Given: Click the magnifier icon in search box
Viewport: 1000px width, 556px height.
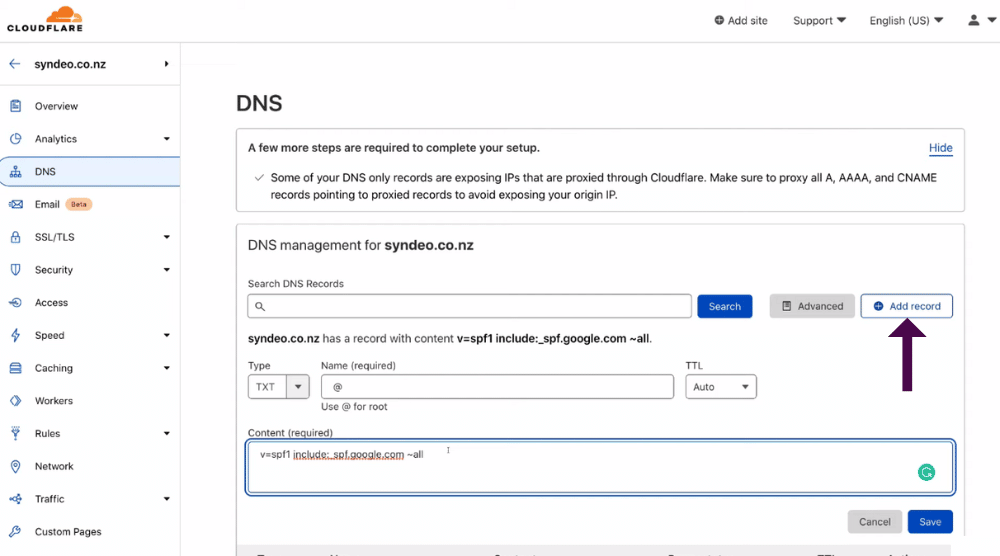Looking at the screenshot, I should (260, 306).
